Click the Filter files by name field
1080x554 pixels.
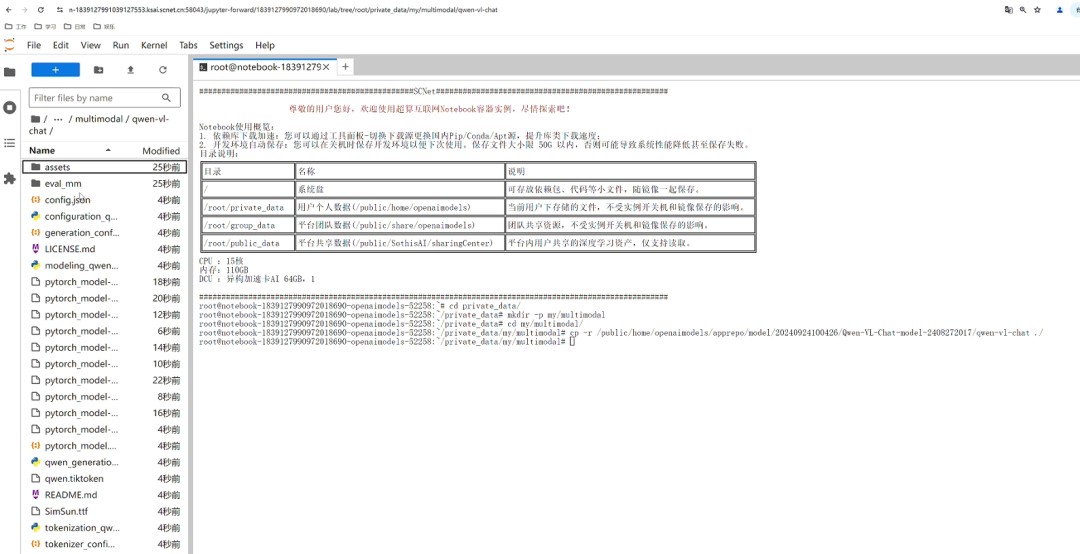click(x=95, y=98)
